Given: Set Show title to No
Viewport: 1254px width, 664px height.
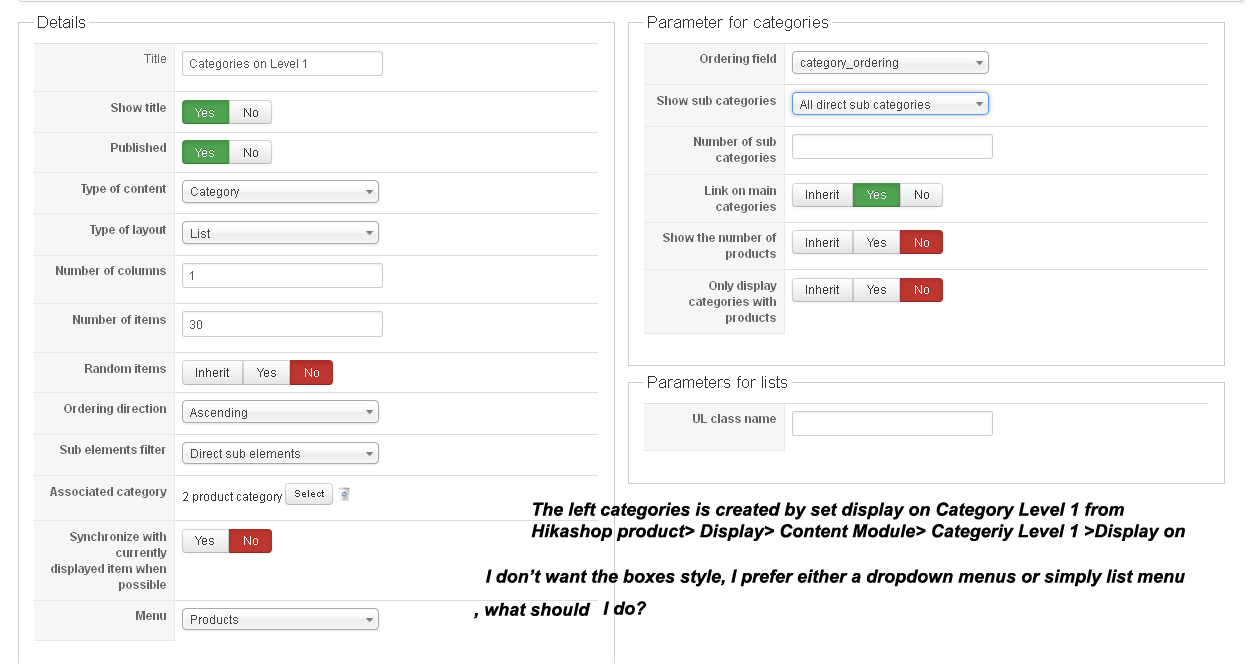Looking at the screenshot, I should 250,112.
